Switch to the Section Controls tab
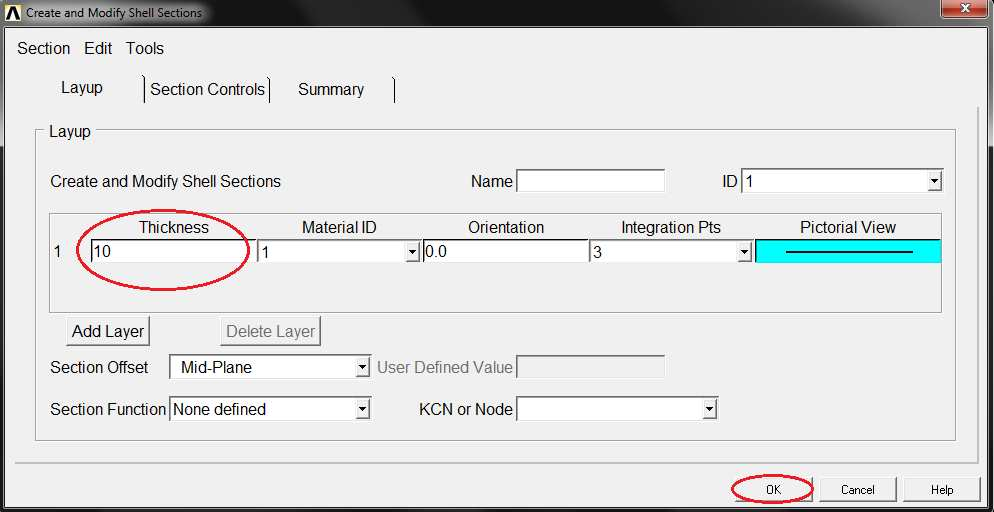Image resolution: width=994 pixels, height=512 pixels. [207, 89]
